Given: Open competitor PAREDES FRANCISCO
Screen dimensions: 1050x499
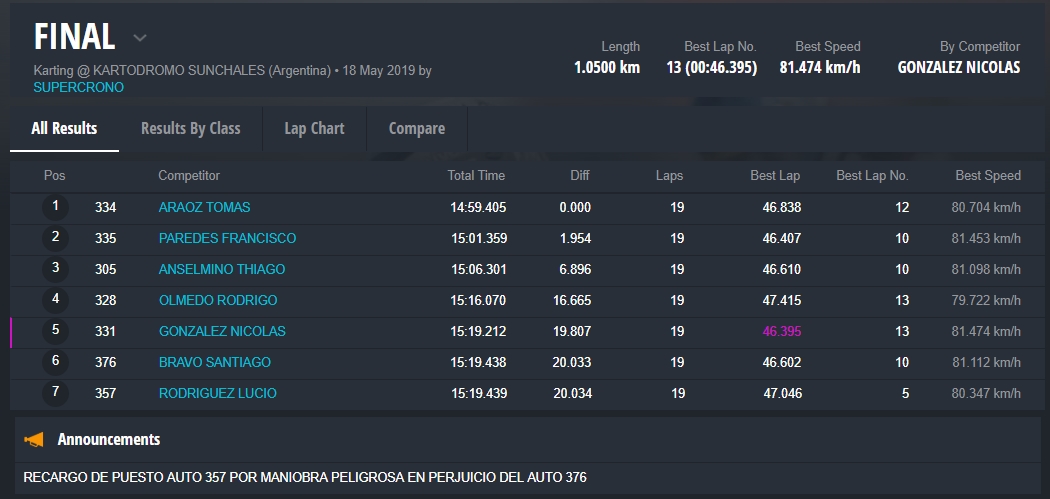Looking at the screenshot, I should 227,238.
